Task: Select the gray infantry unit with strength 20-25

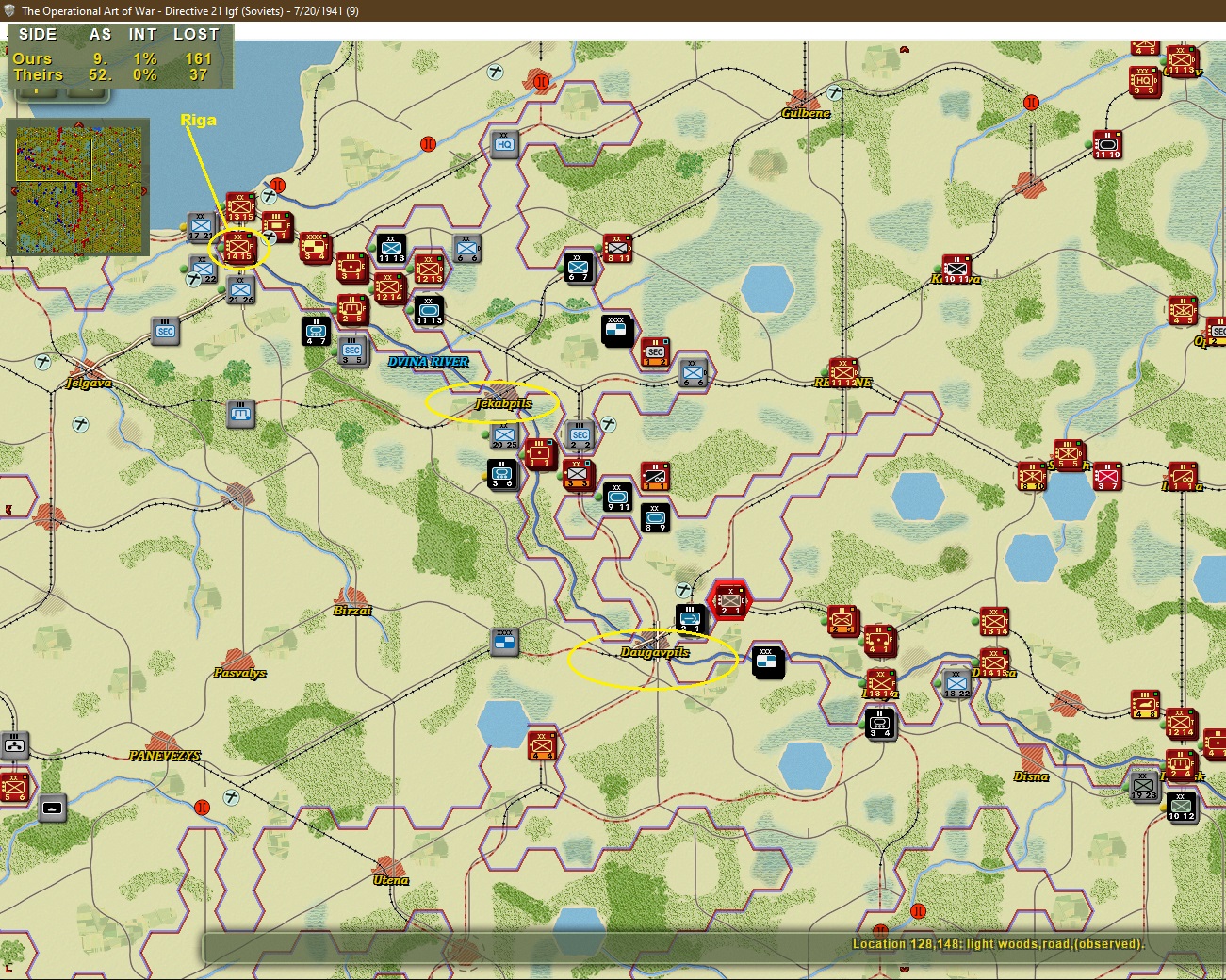Action: [504, 434]
